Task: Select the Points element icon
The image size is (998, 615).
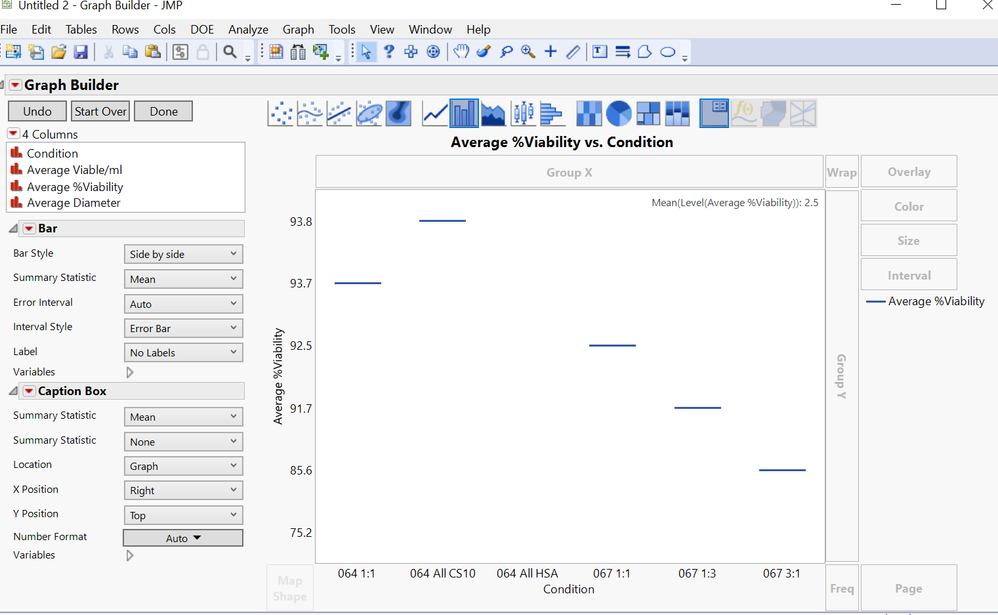Action: (x=281, y=113)
